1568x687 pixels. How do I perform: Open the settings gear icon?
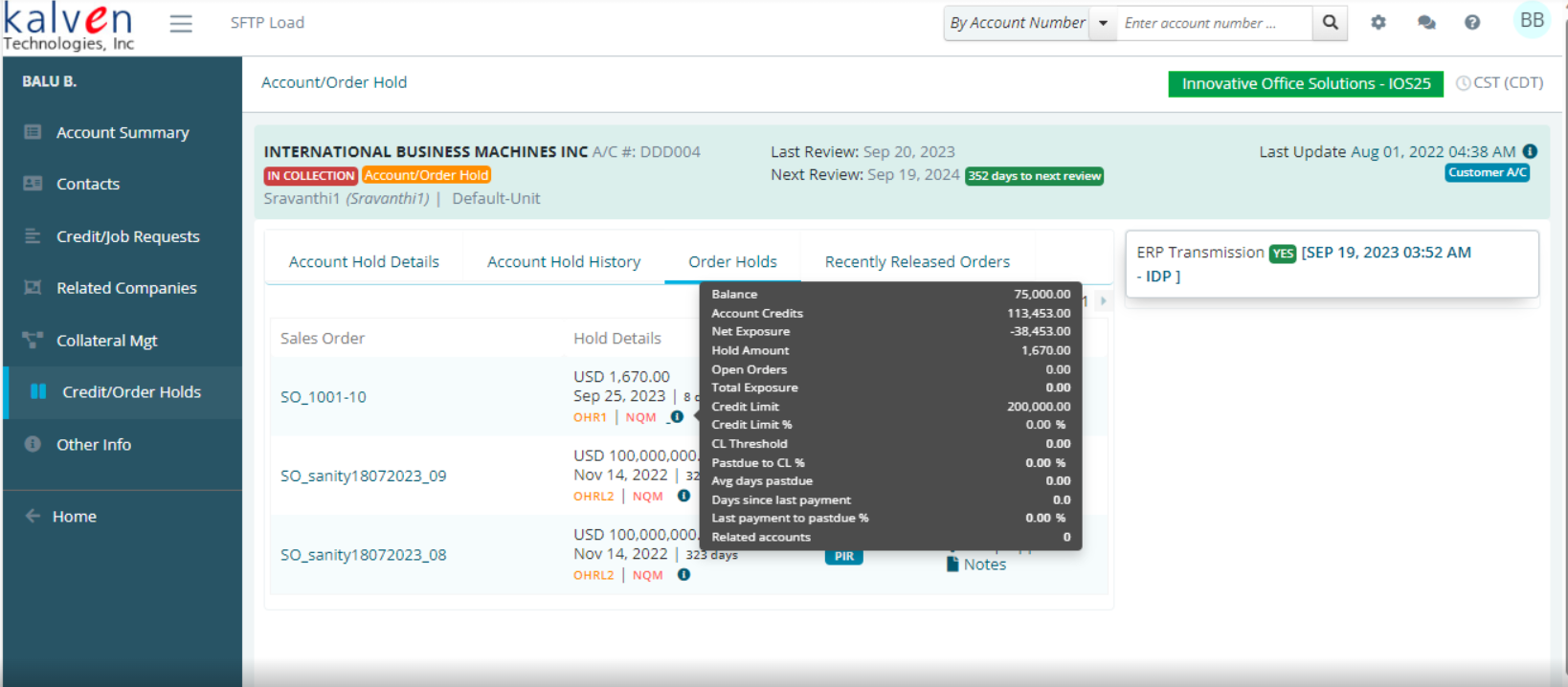(1378, 22)
